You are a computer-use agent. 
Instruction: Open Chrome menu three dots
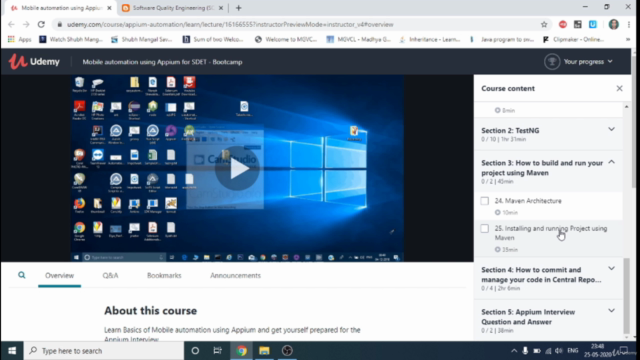click(x=629, y=24)
